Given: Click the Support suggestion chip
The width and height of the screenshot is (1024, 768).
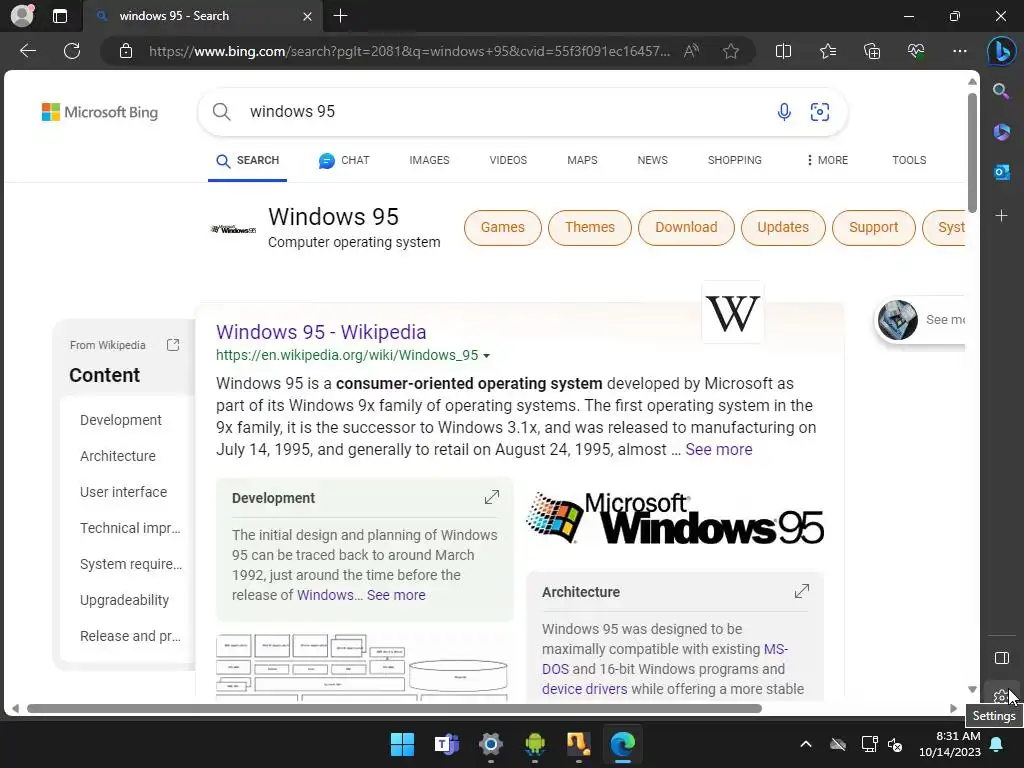Looking at the screenshot, I should 874,227.
